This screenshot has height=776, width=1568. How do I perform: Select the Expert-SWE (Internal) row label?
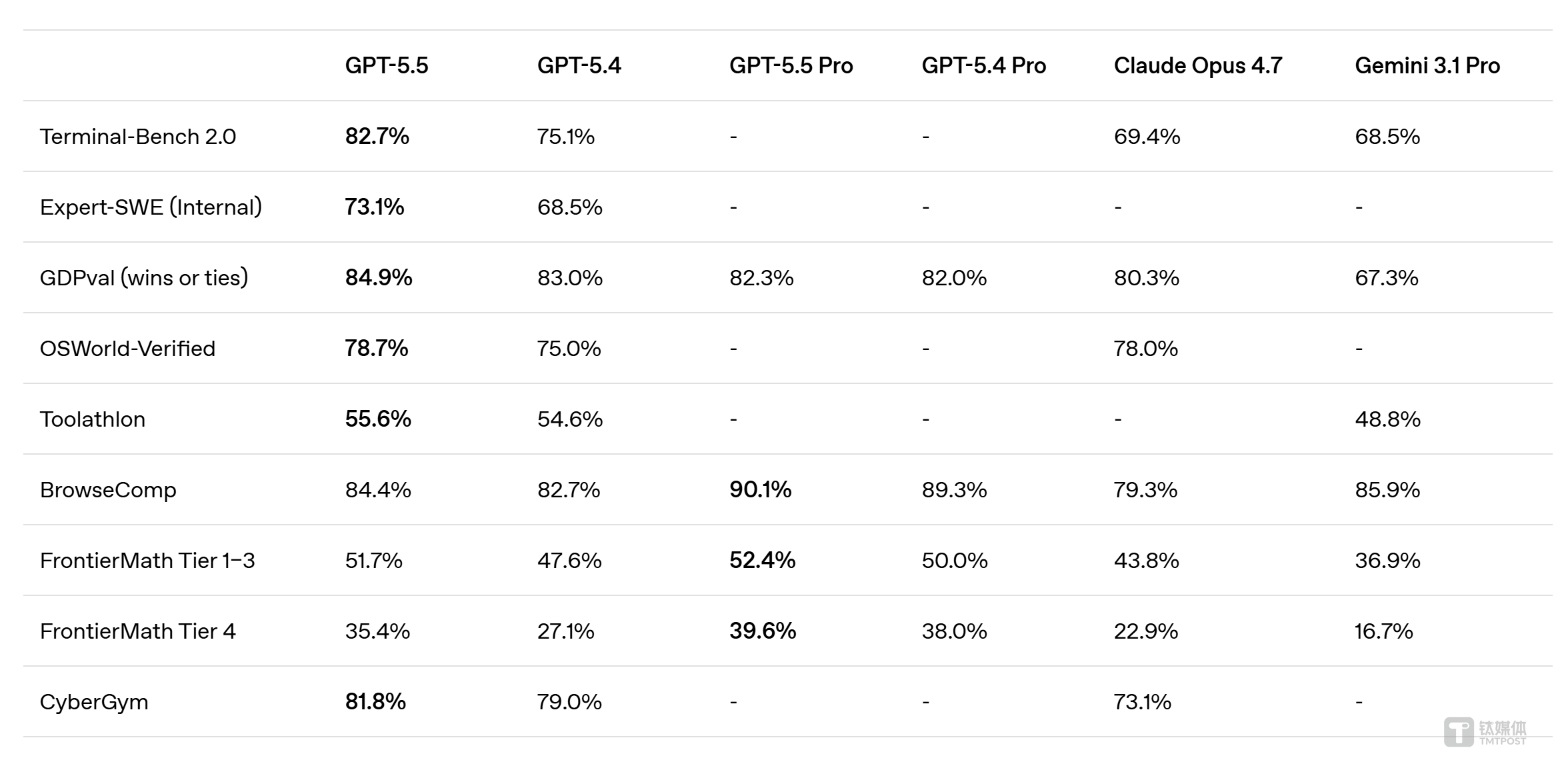click(151, 207)
